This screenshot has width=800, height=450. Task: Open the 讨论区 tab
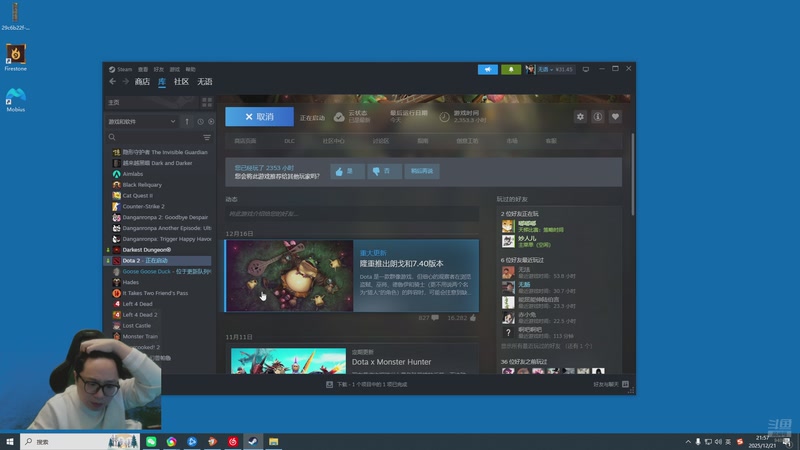pyautogui.click(x=381, y=141)
